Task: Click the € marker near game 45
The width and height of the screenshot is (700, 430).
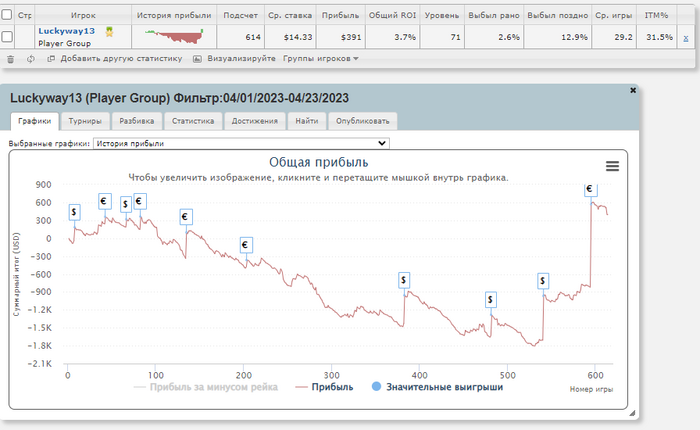Action: [105, 201]
